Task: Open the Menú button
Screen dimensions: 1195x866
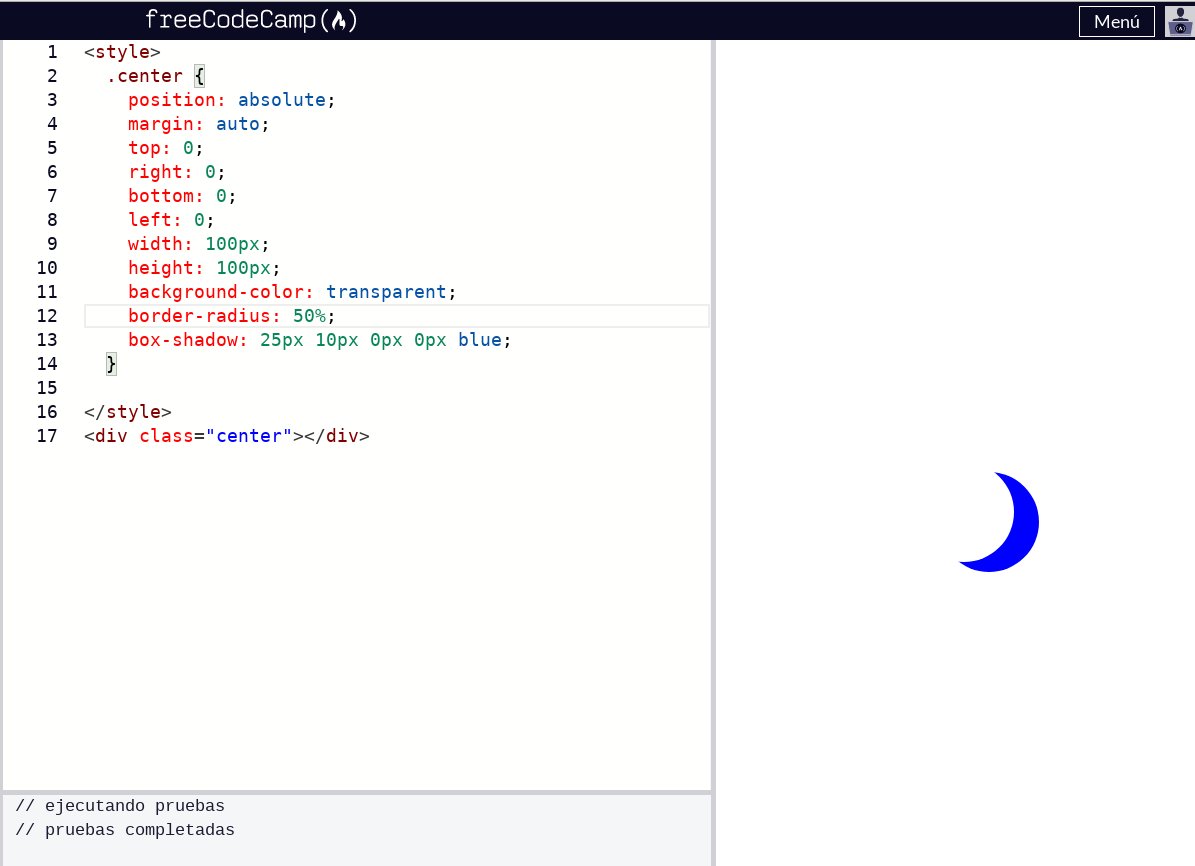Action: click(x=1117, y=21)
